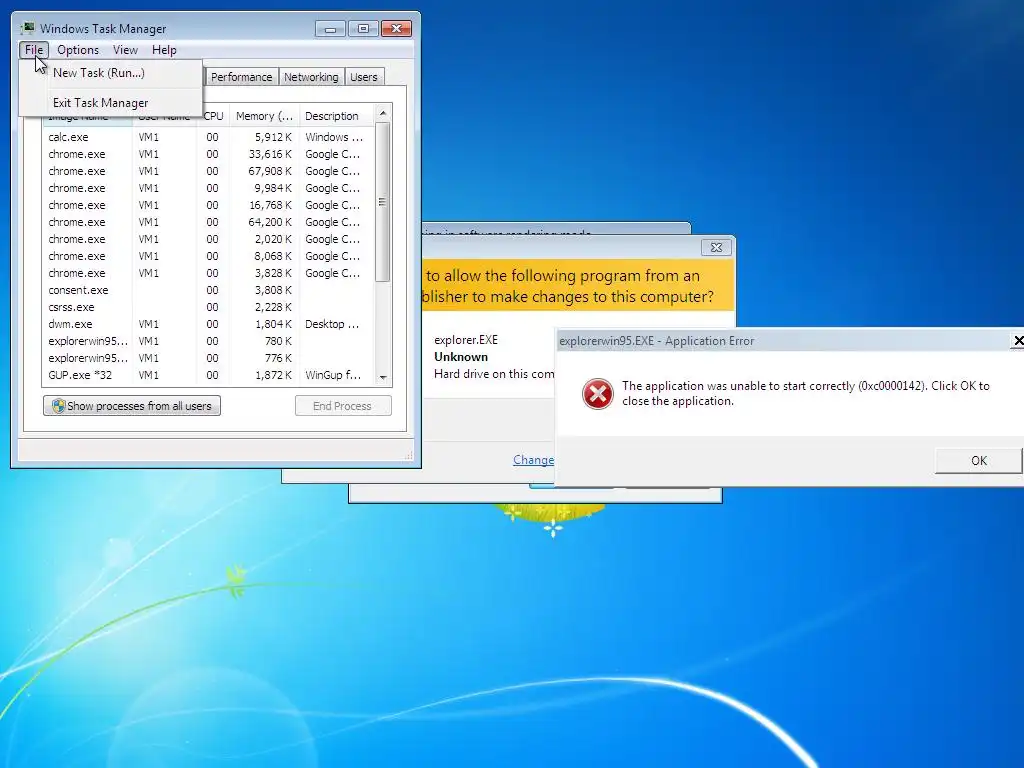
Task: Select chrome.exe using 64,200 K memory
Action: (209, 222)
